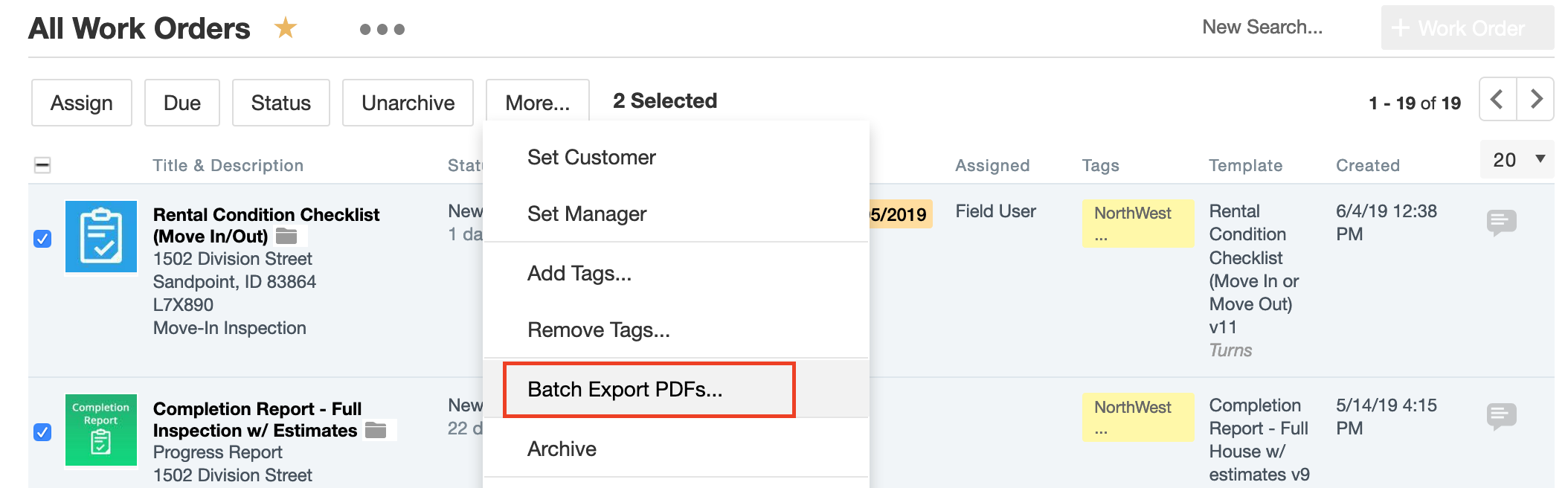Collapse the More... dropdown button
The height and width of the screenshot is (488, 1568).
(x=537, y=103)
